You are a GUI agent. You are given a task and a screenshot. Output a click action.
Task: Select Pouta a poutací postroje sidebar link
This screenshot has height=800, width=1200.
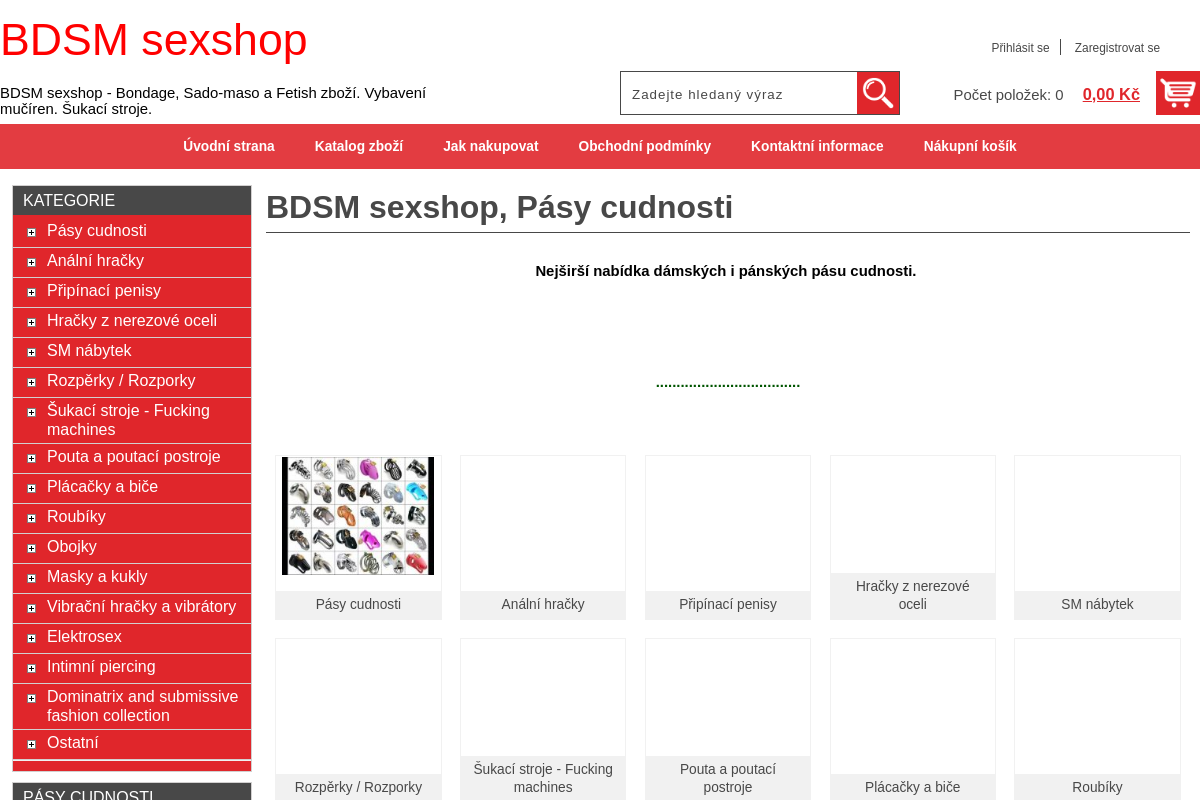click(x=134, y=457)
